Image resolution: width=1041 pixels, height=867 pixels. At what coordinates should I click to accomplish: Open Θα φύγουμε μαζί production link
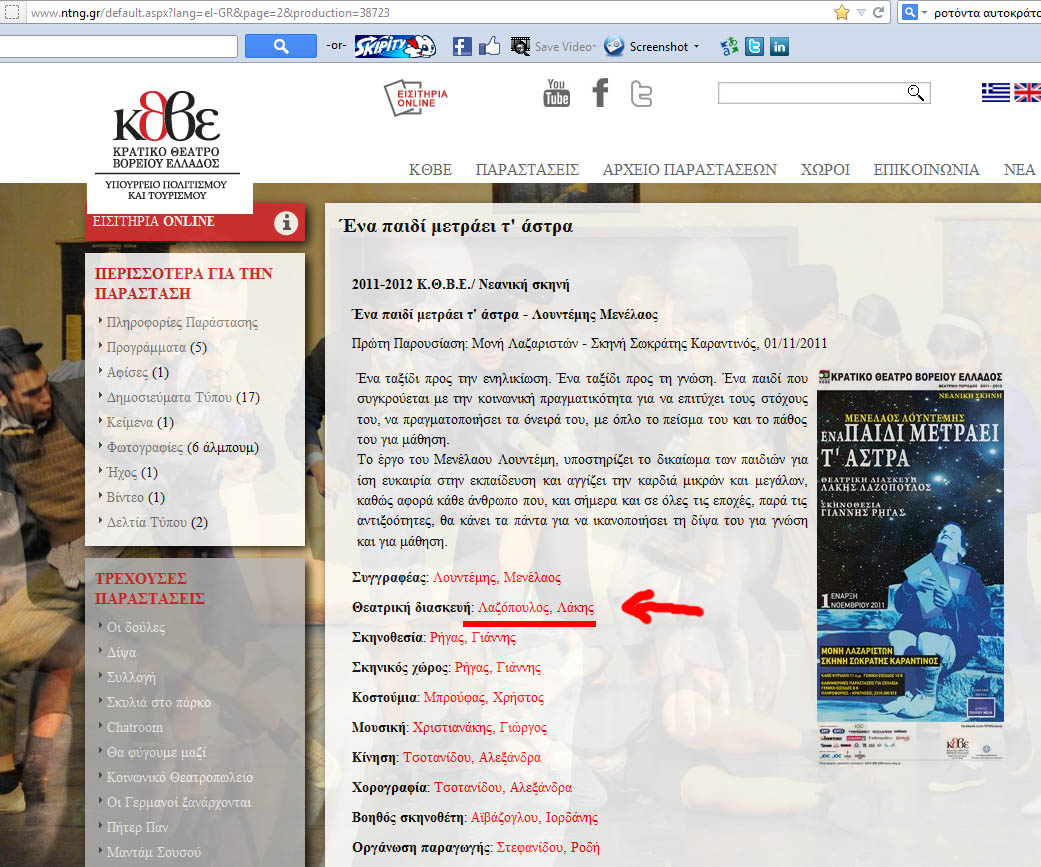pyautogui.click(x=156, y=752)
